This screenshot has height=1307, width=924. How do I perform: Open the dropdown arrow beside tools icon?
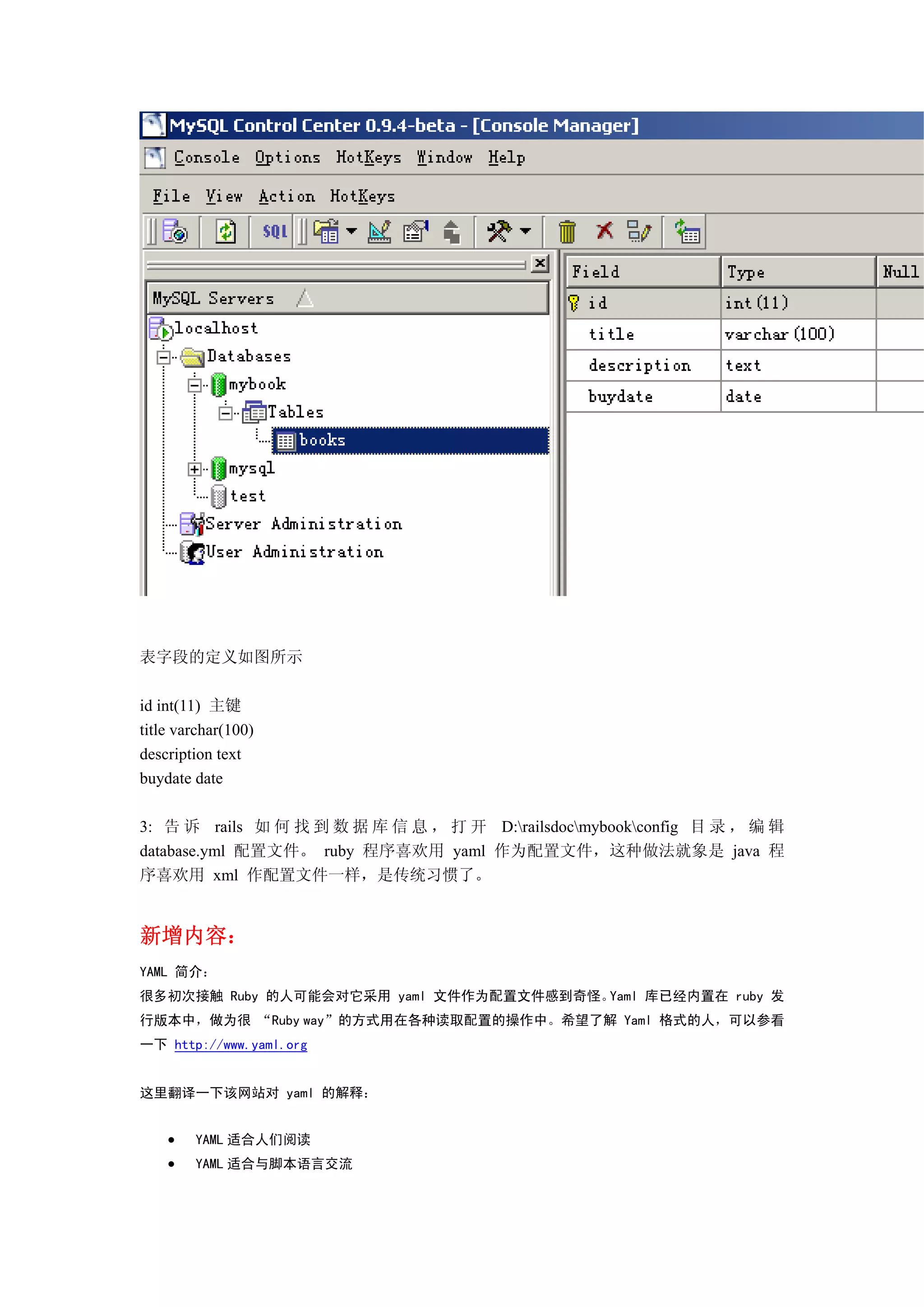(526, 231)
